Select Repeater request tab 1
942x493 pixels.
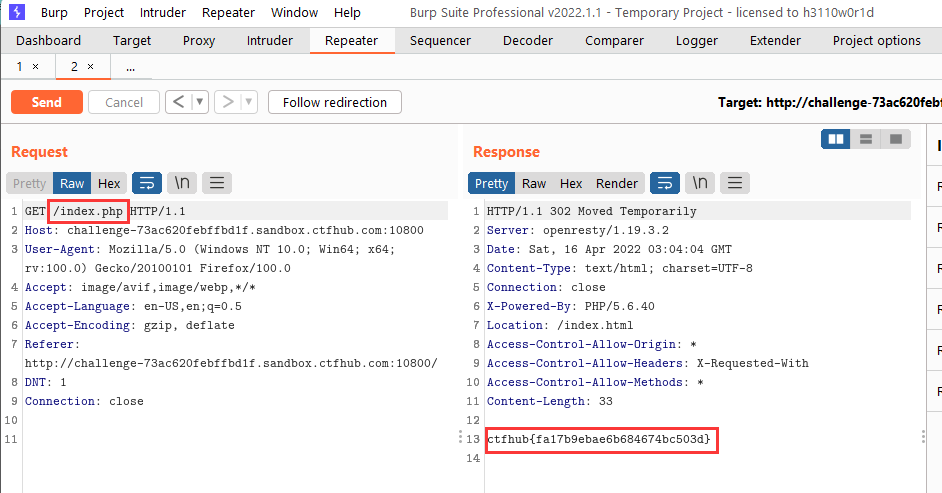coord(19,67)
